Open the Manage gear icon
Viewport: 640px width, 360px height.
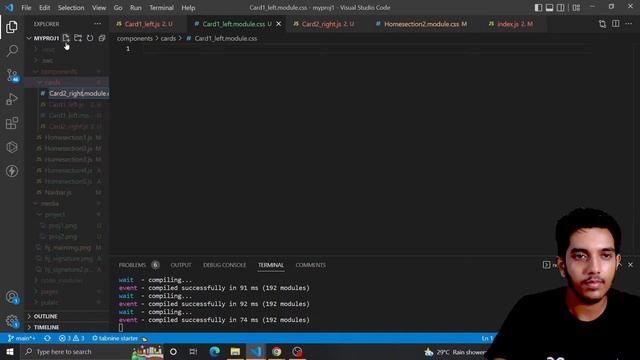(12, 321)
